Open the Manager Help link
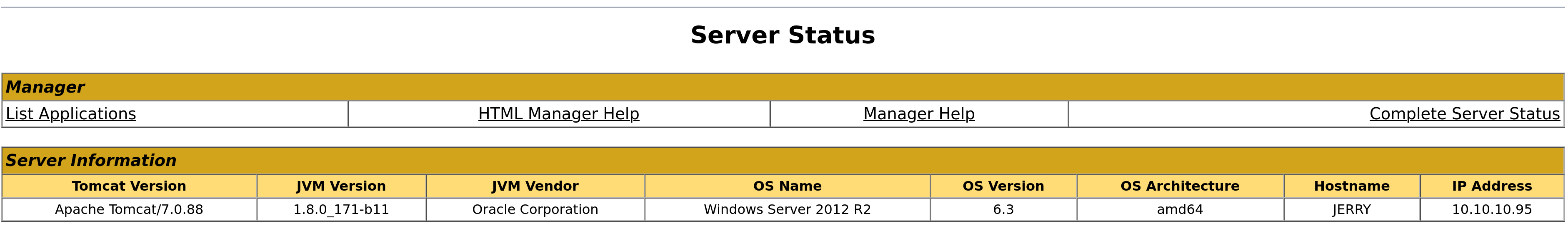This screenshot has width=1568, height=229. pyautogui.click(x=919, y=114)
